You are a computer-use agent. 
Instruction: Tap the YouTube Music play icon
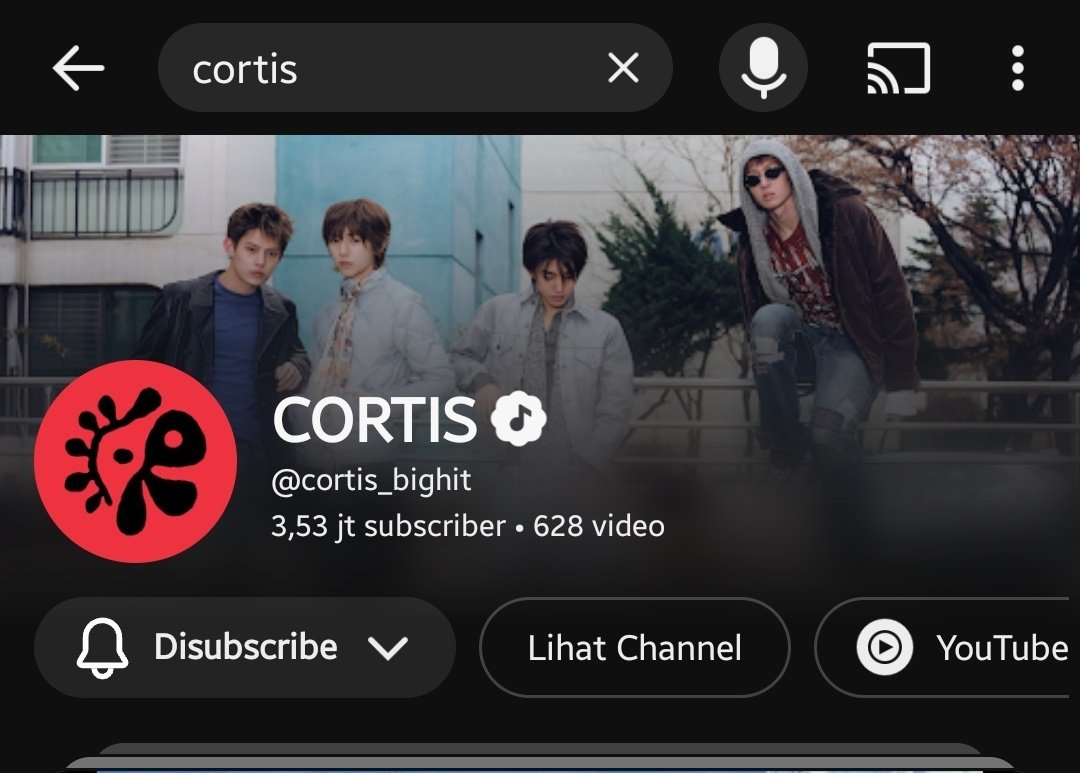(x=884, y=648)
